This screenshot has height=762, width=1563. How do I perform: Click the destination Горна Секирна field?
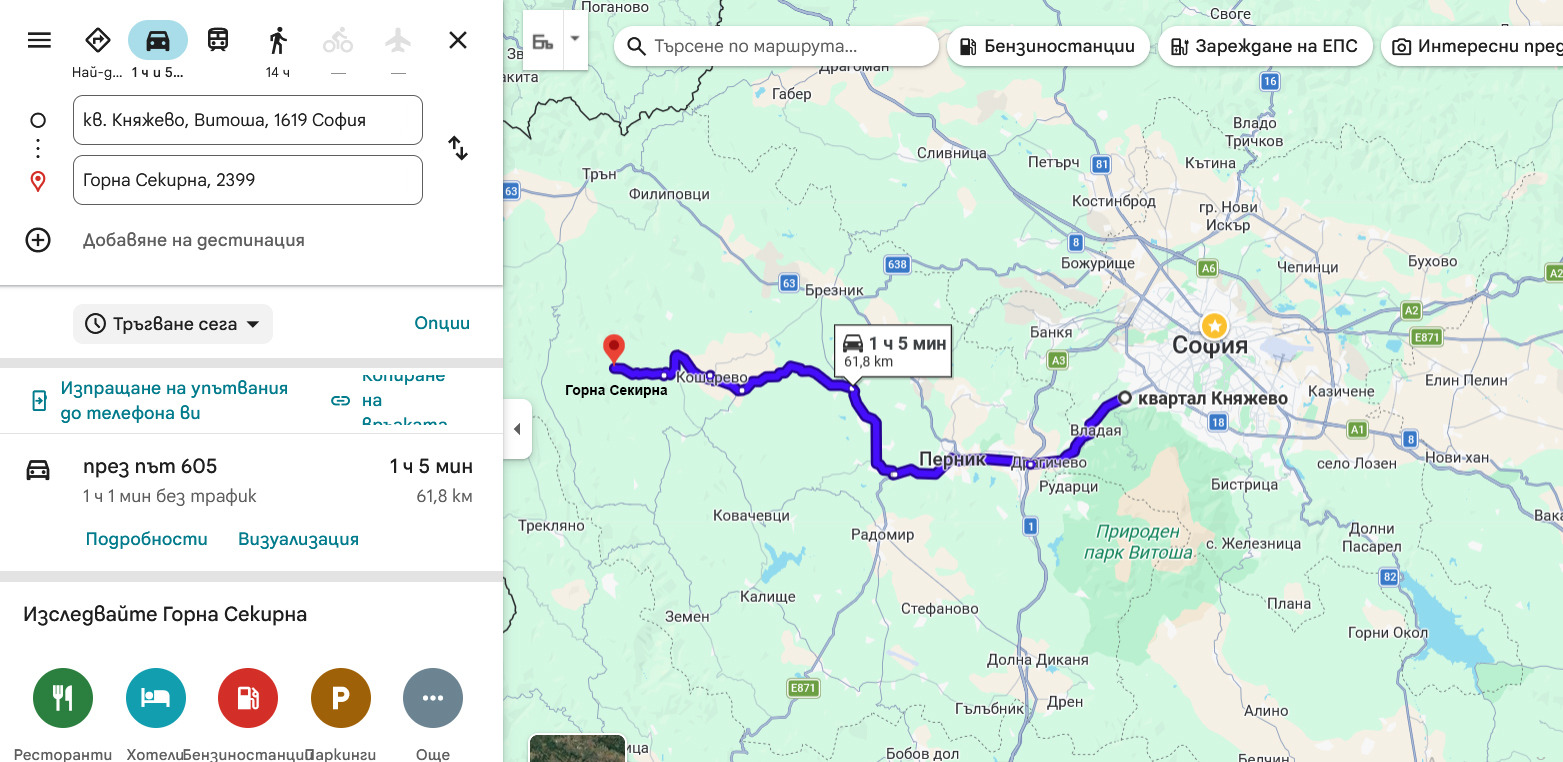click(248, 180)
